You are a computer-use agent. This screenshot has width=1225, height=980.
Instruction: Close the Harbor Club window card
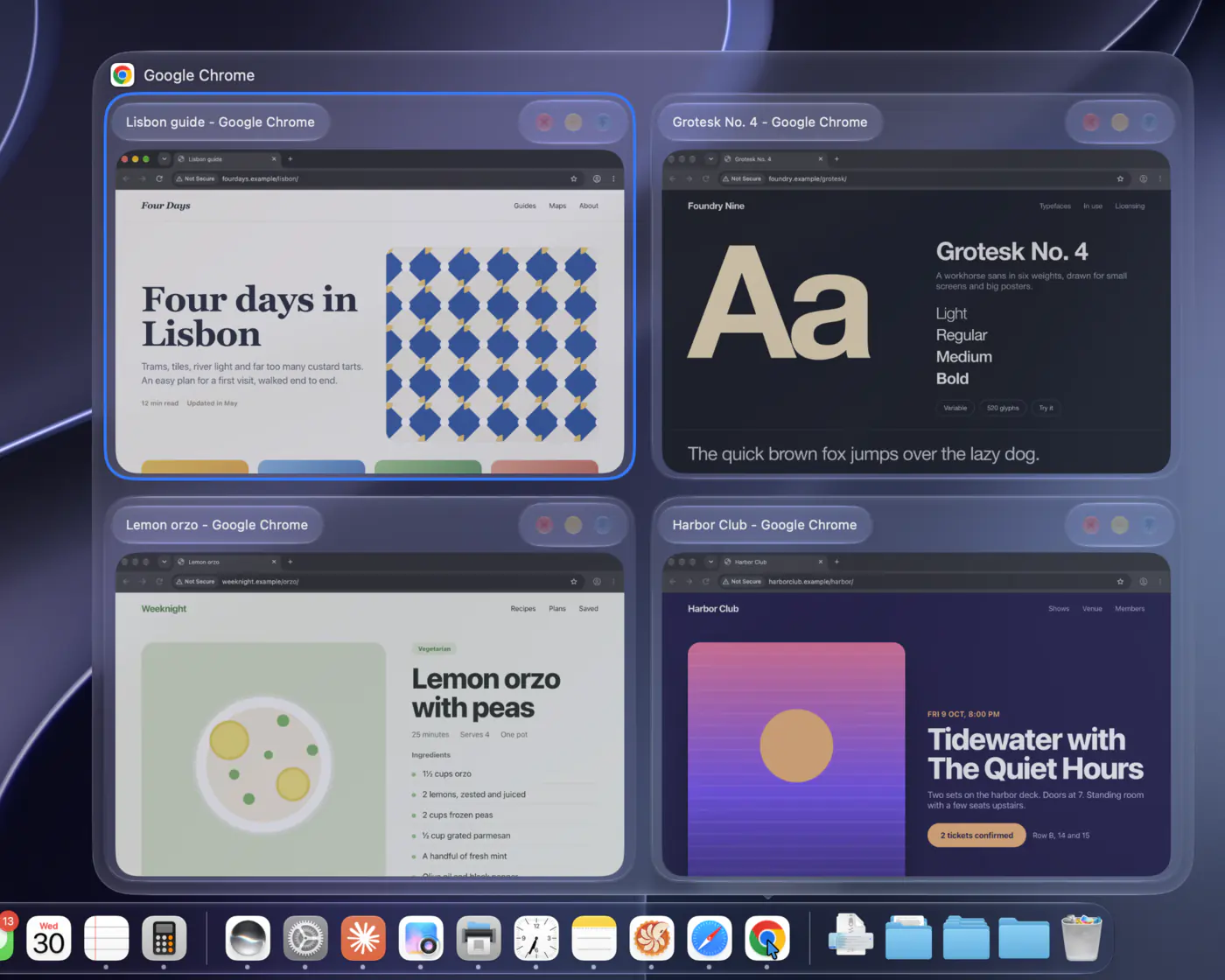tap(1091, 525)
